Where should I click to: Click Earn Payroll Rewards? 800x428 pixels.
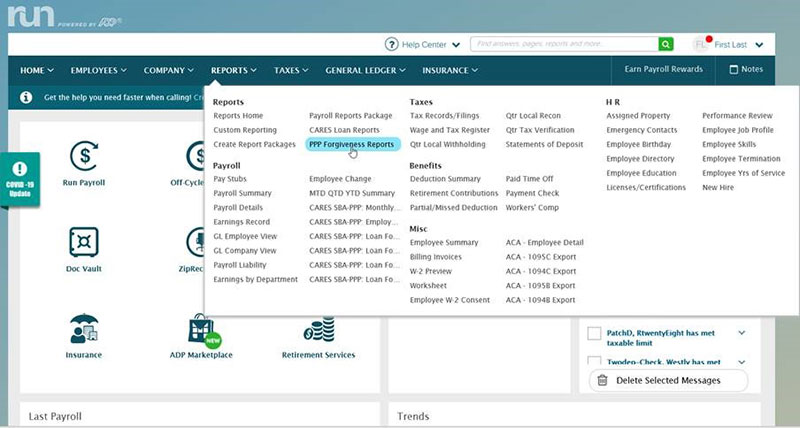point(663,69)
